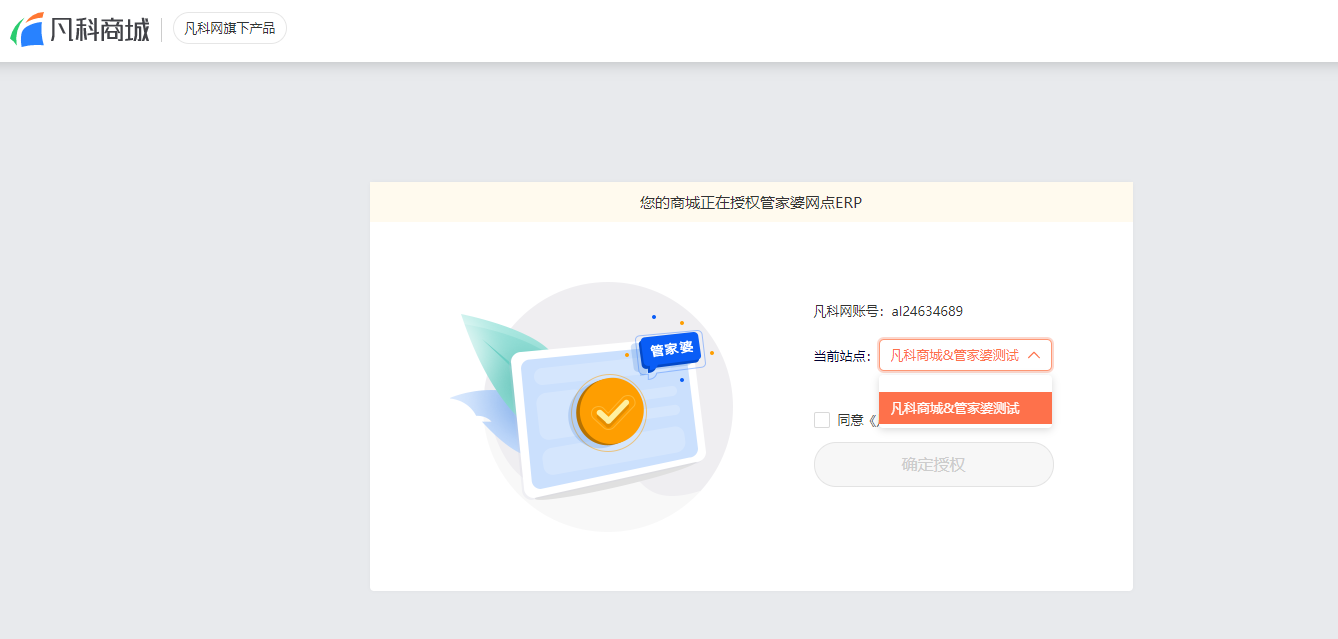Tick the 同意 agreement checkbox
The image size is (1338, 639).
pyautogui.click(x=822, y=420)
